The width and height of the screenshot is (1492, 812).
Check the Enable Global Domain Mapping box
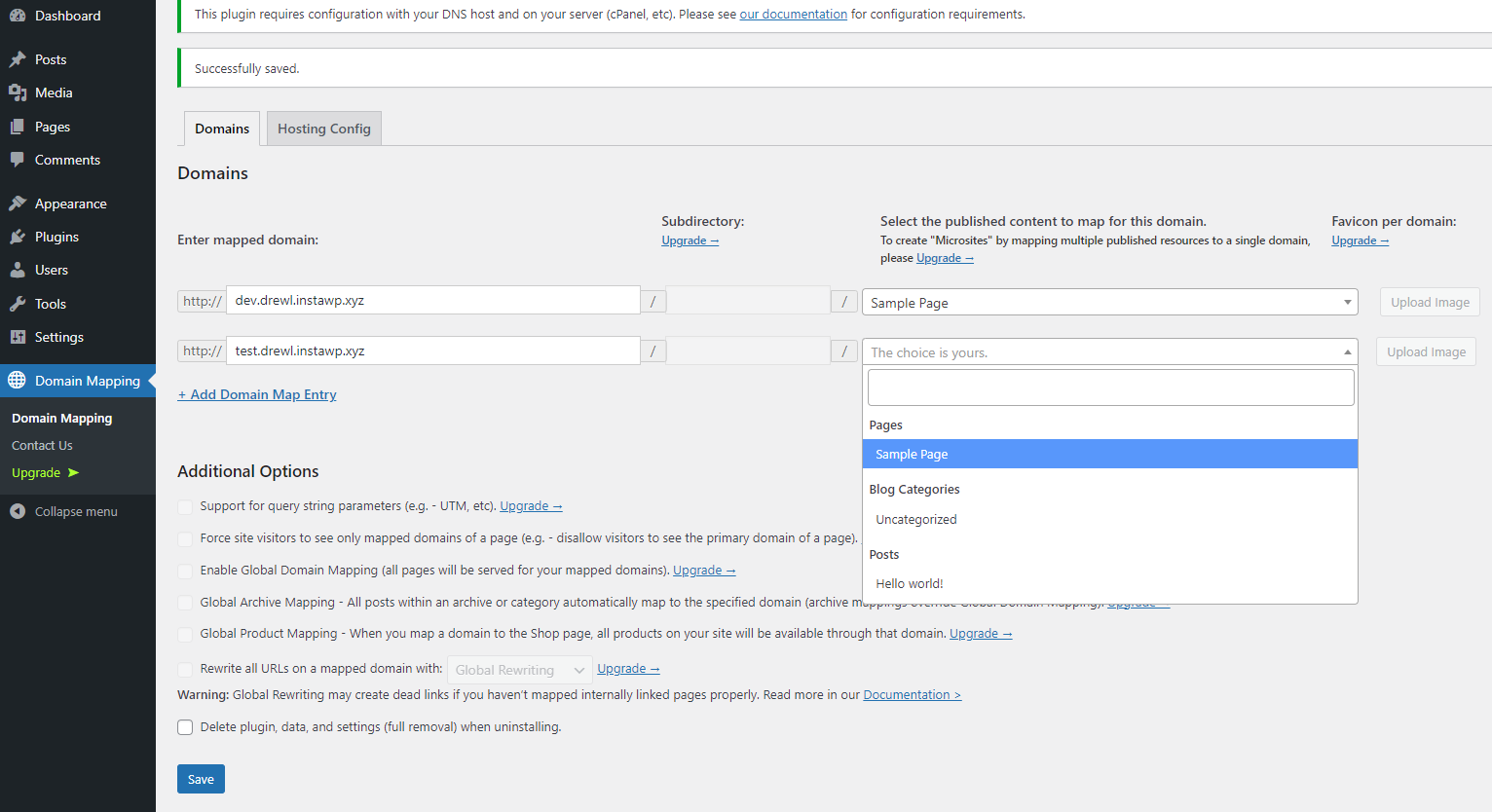(185, 571)
